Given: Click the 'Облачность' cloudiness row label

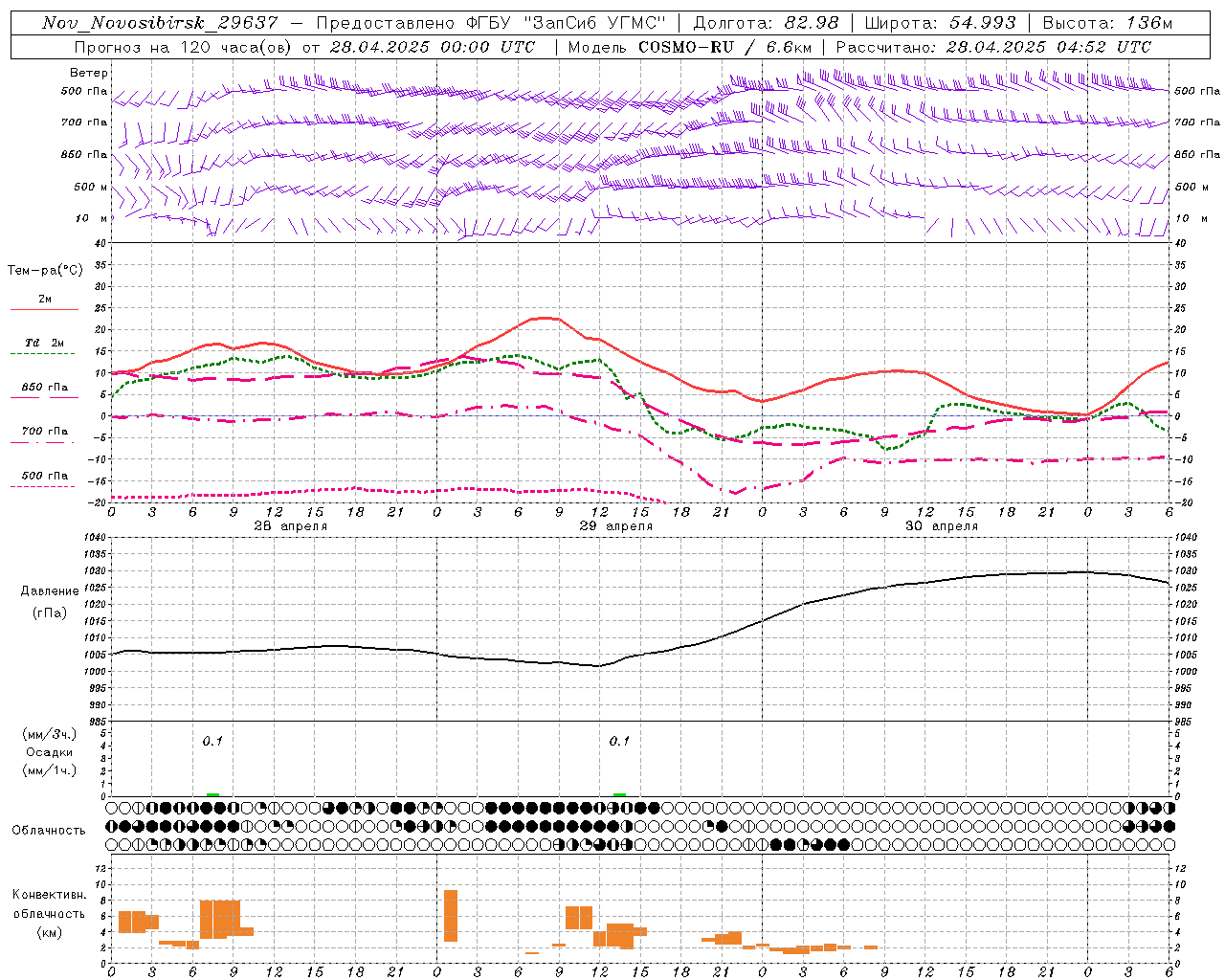Looking at the screenshot, I should pyautogui.click(x=49, y=830).
